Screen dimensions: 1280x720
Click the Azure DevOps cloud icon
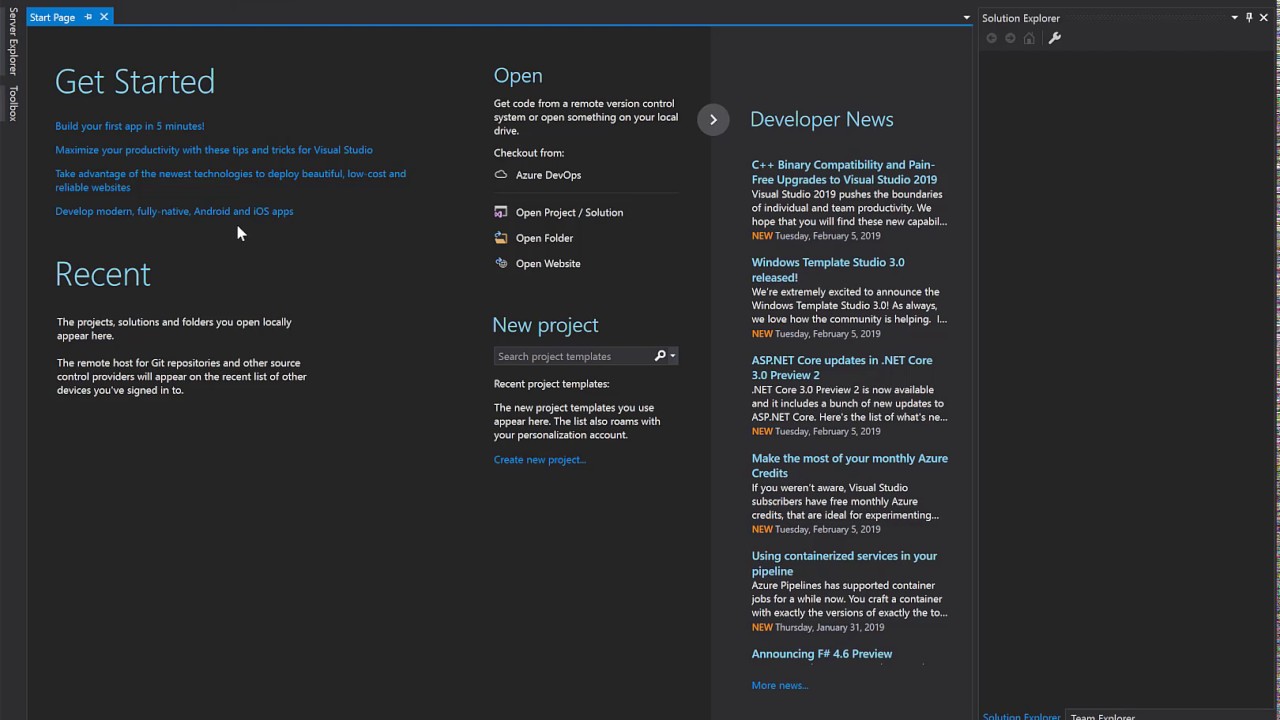coord(501,175)
